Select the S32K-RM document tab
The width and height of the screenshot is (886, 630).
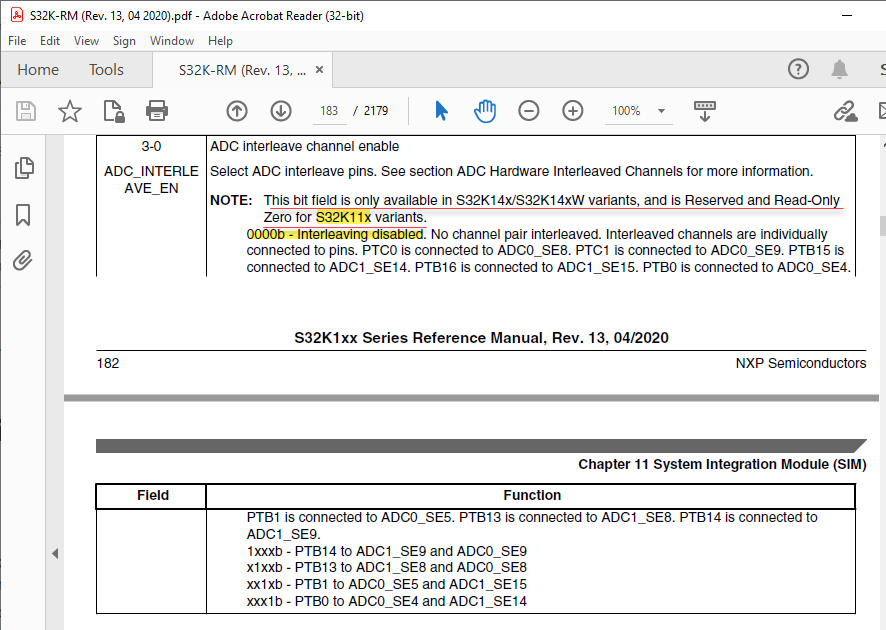242,70
